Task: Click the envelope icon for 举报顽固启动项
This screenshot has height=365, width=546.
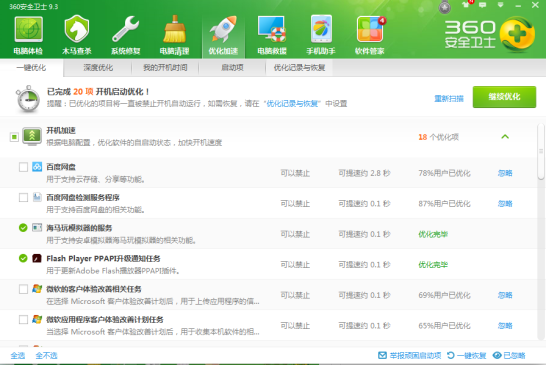Action: point(382,355)
